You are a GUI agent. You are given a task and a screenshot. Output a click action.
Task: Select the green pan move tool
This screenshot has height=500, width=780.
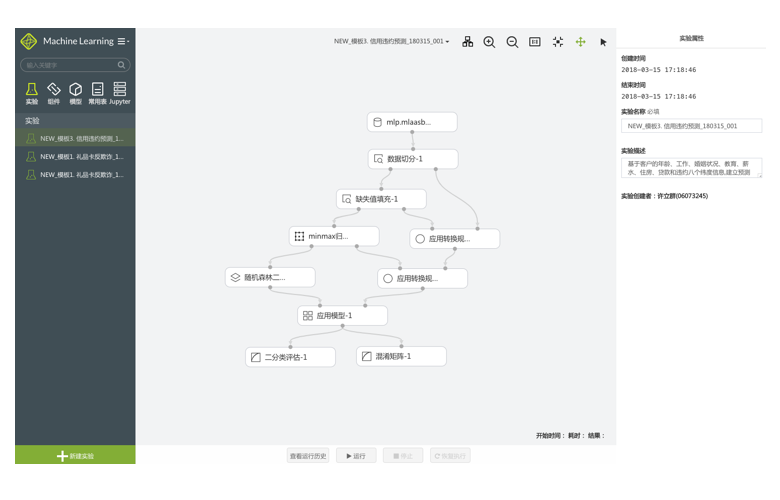(x=581, y=42)
